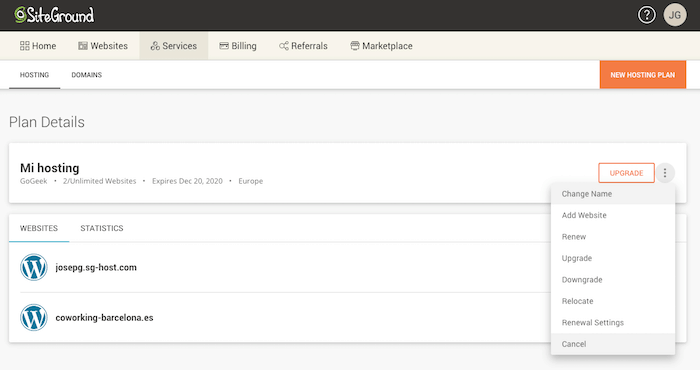The width and height of the screenshot is (700, 370).
Task: Click the Europe location text
Action: 250,181
